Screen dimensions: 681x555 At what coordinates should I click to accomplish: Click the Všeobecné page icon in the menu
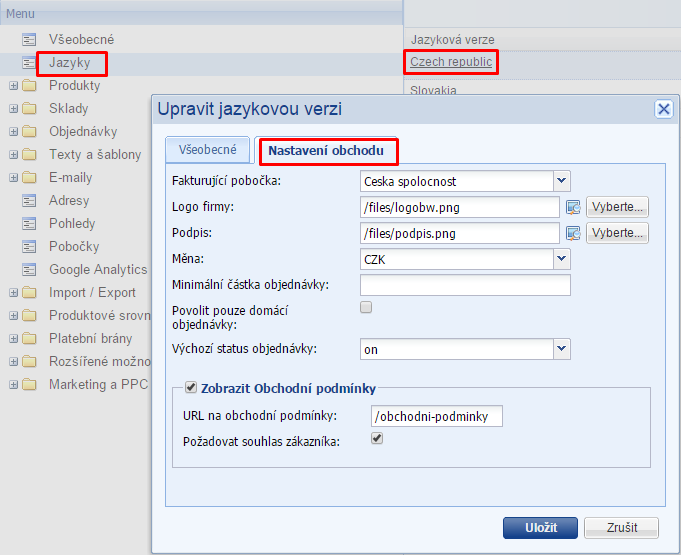point(29,40)
